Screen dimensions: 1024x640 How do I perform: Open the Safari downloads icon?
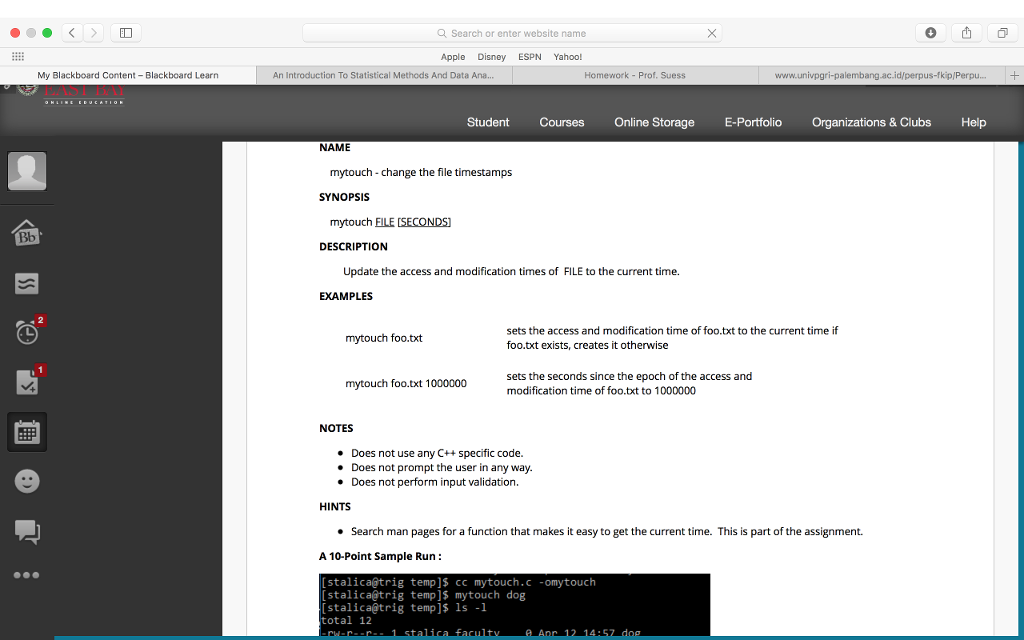[x=931, y=33]
